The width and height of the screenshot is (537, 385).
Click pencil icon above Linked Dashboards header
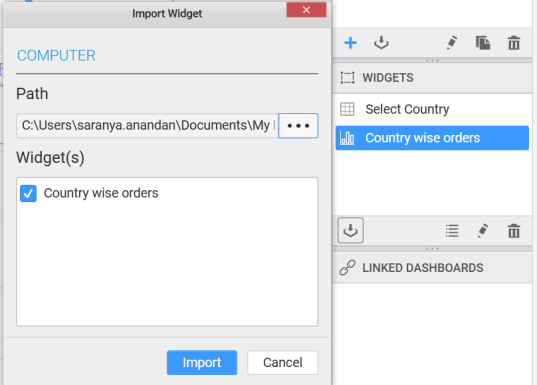[x=483, y=231]
